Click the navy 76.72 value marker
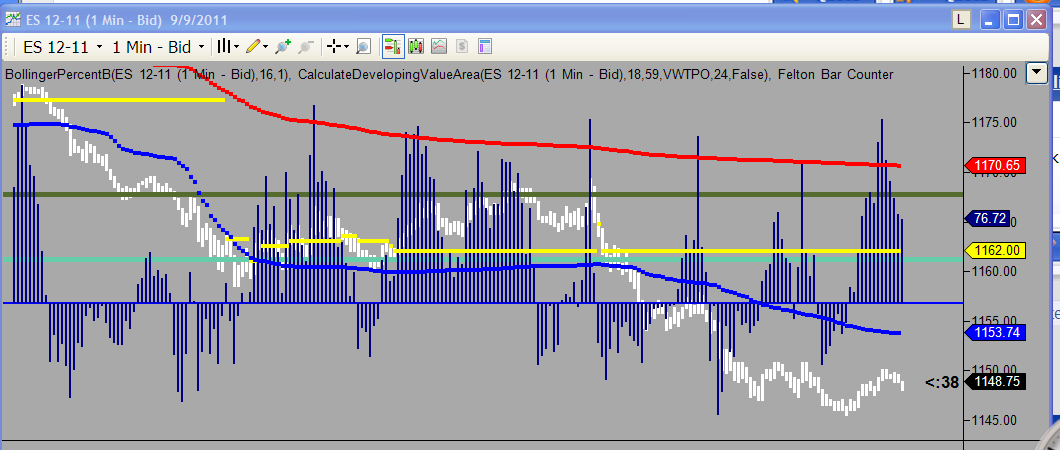Viewport: 1060px width, 450px height. 988,218
